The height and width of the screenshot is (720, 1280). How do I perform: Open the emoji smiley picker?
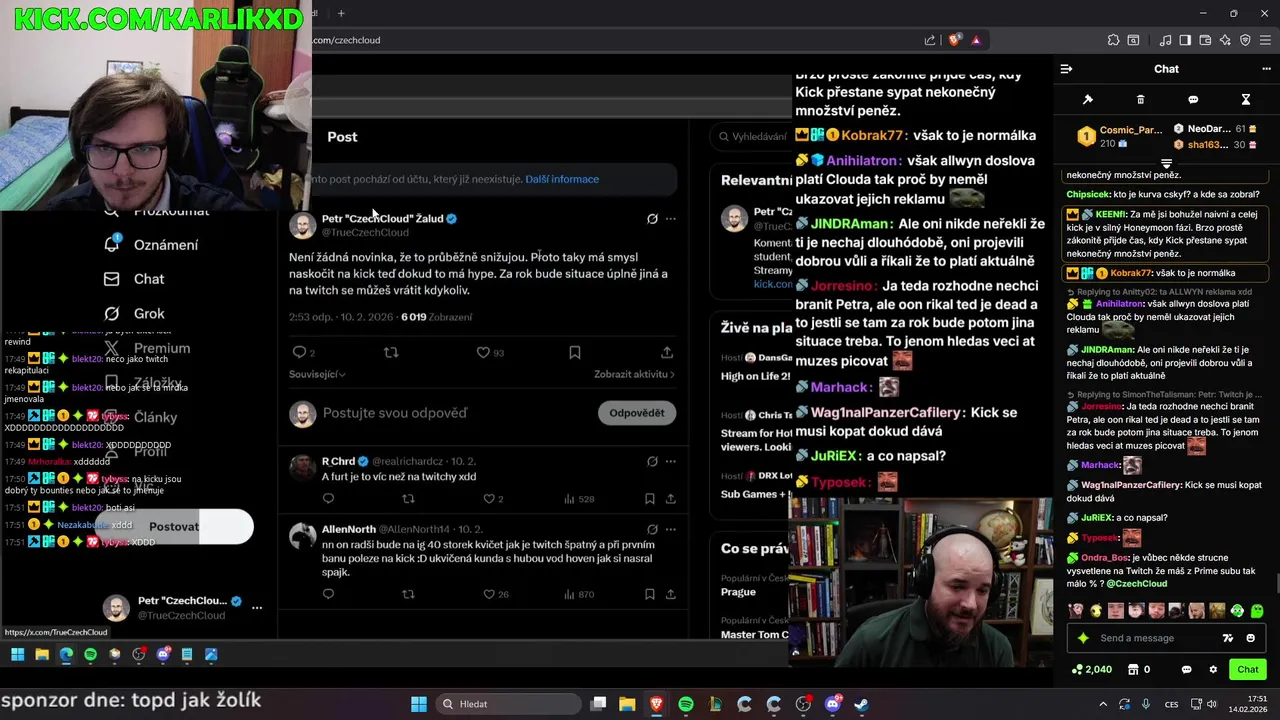1250,638
